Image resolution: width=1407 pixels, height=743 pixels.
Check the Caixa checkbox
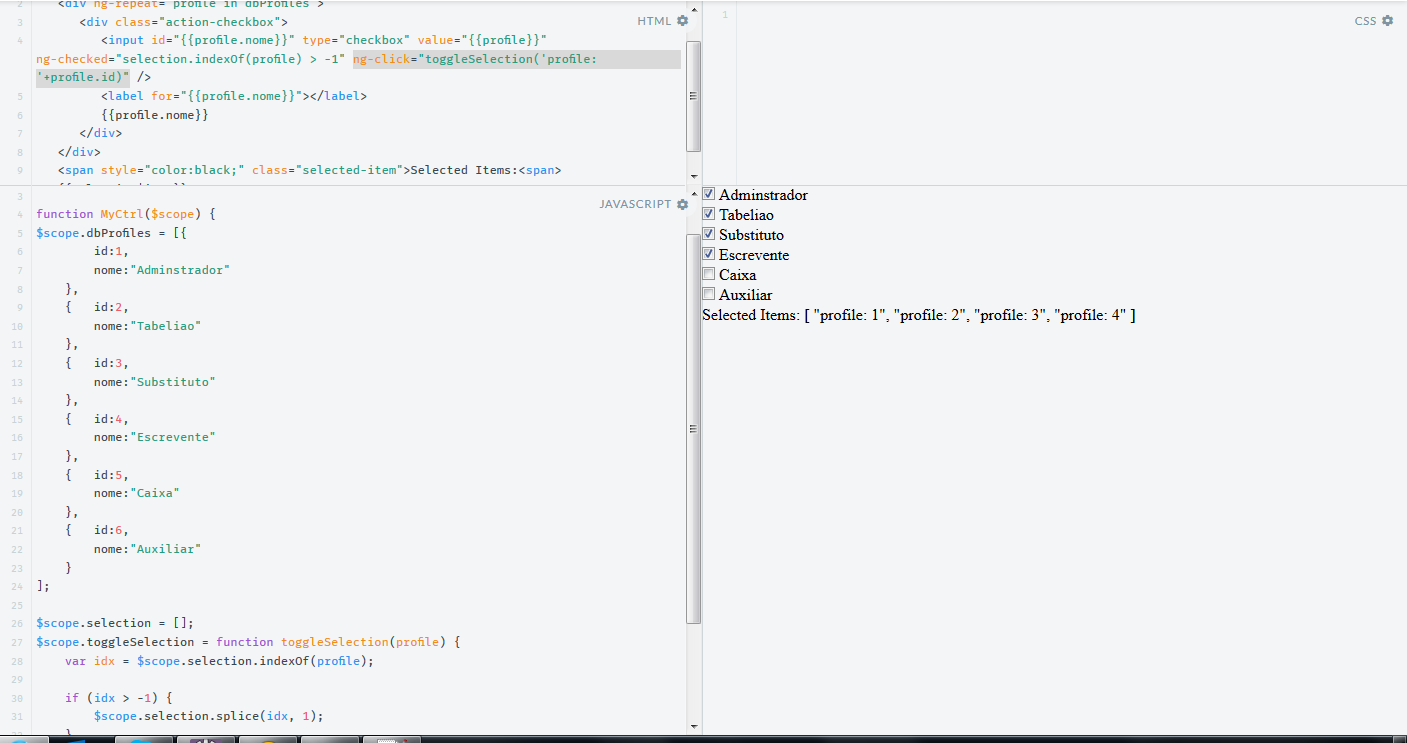(x=709, y=274)
